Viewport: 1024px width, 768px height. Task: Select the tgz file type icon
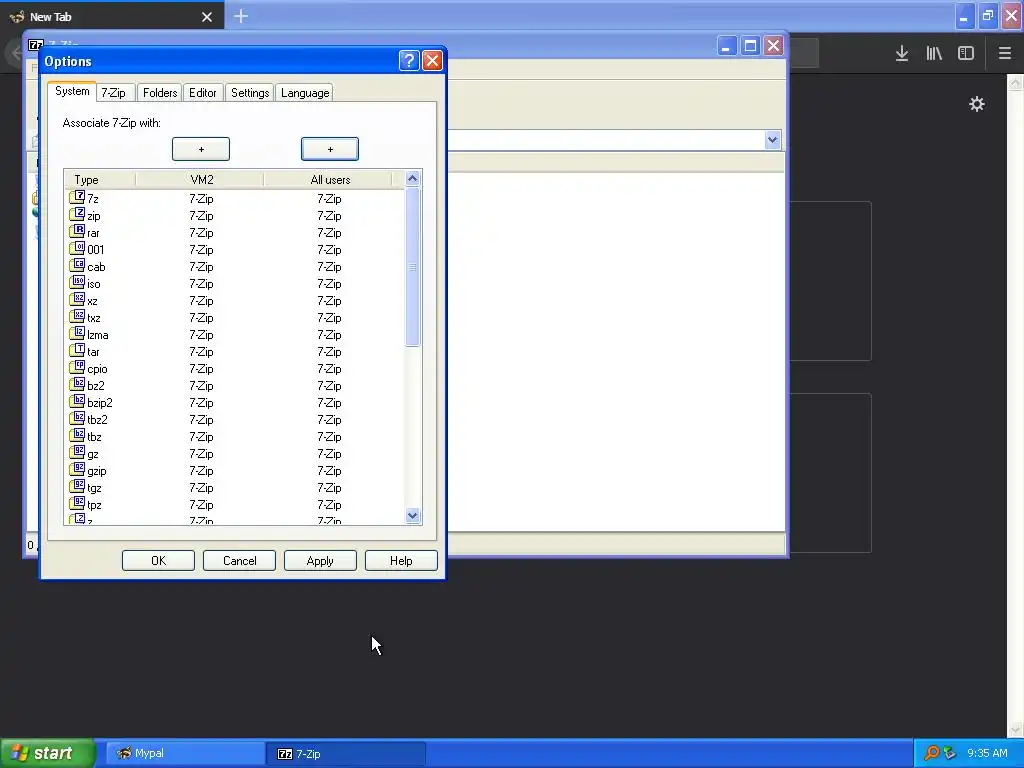pos(77,485)
